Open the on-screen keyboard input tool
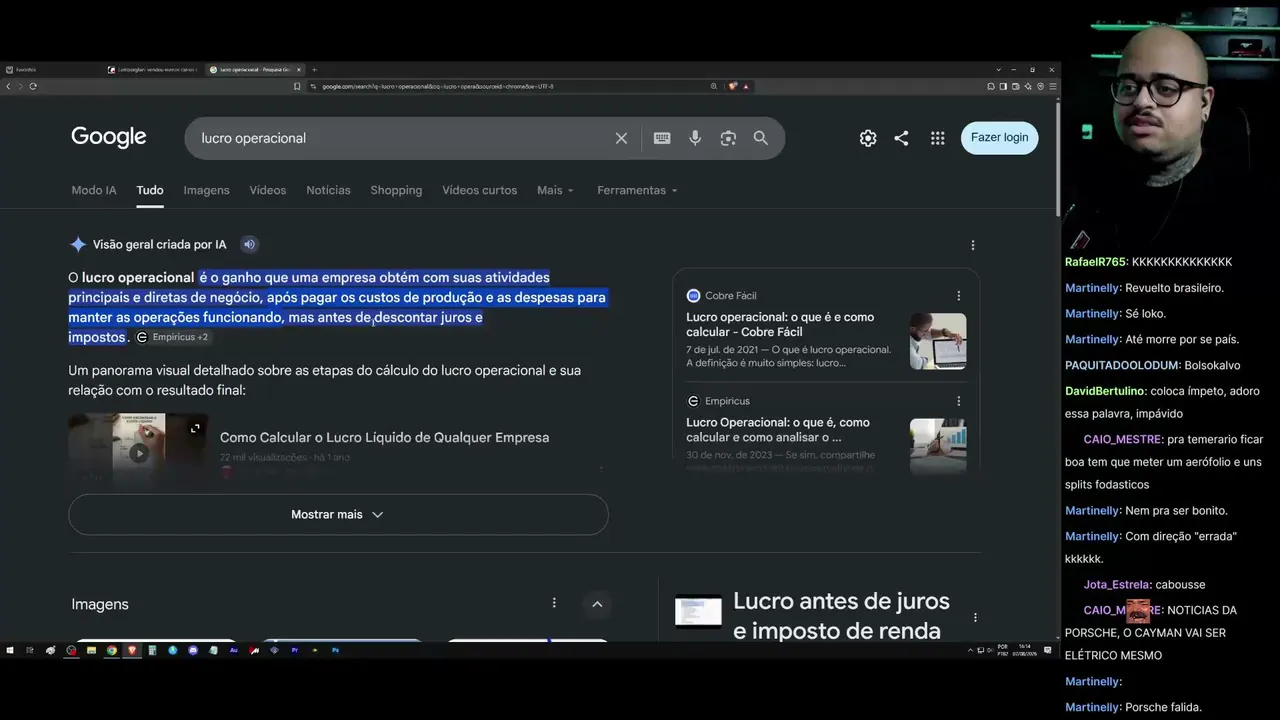 click(662, 138)
